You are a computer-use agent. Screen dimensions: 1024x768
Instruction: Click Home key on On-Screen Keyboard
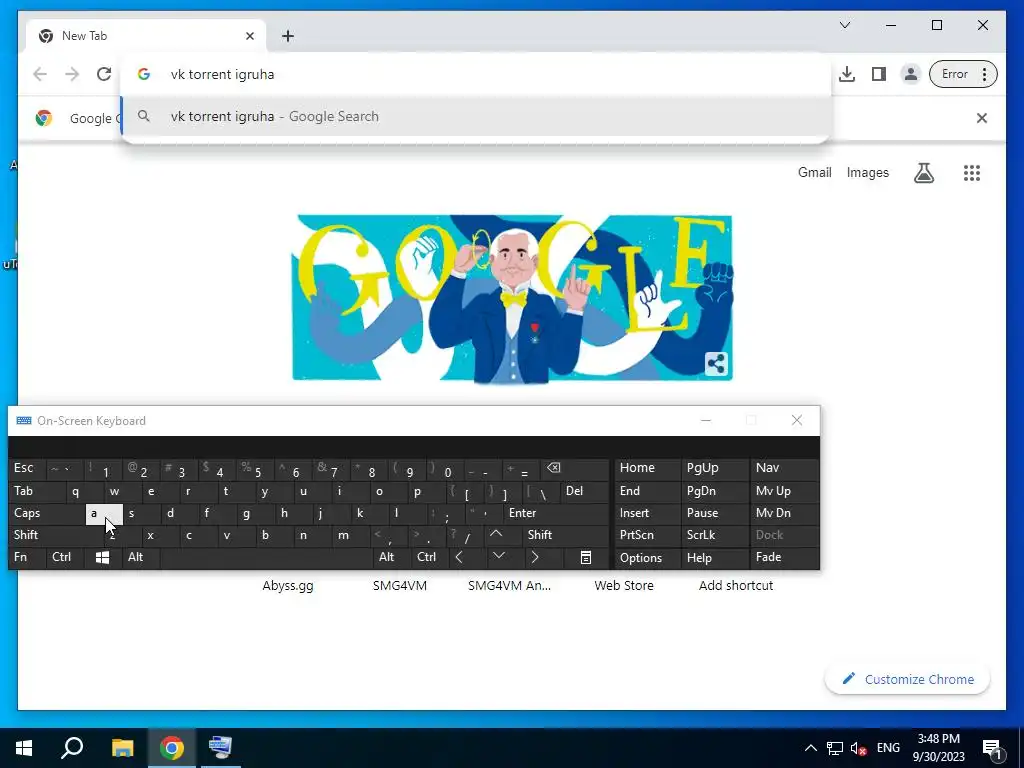(x=648, y=468)
